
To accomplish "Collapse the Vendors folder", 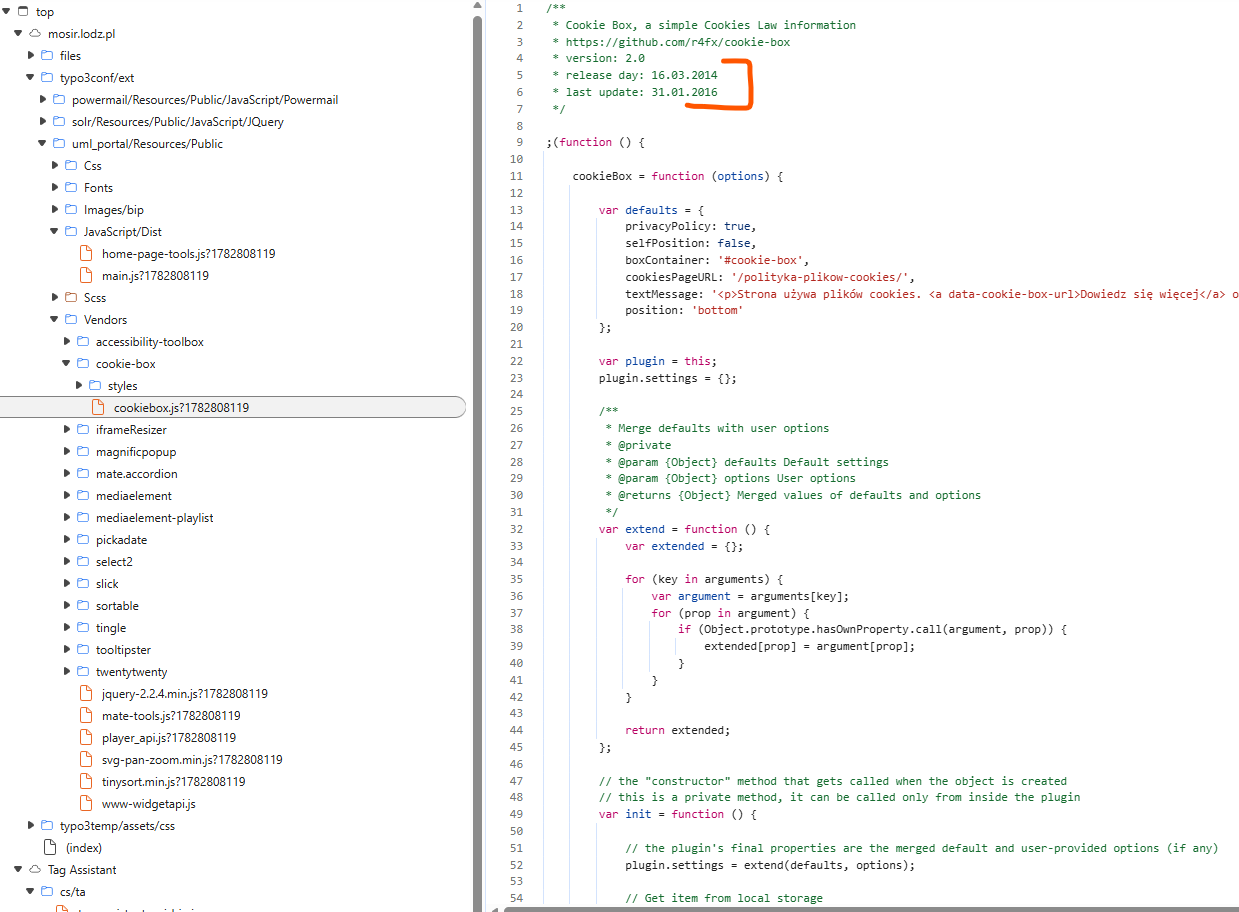I will point(56,319).
